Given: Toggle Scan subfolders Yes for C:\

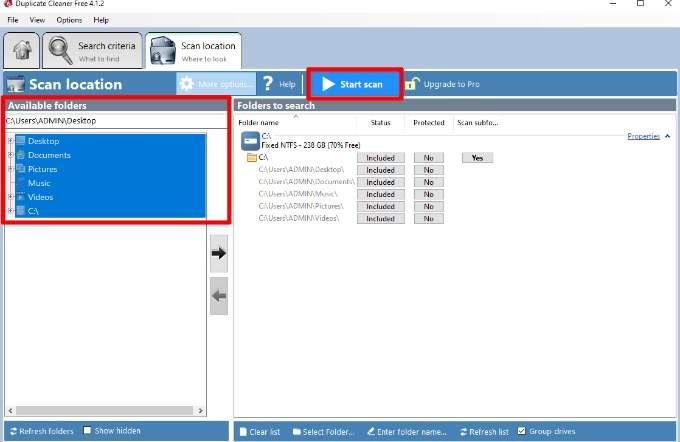Looking at the screenshot, I should point(477,158).
